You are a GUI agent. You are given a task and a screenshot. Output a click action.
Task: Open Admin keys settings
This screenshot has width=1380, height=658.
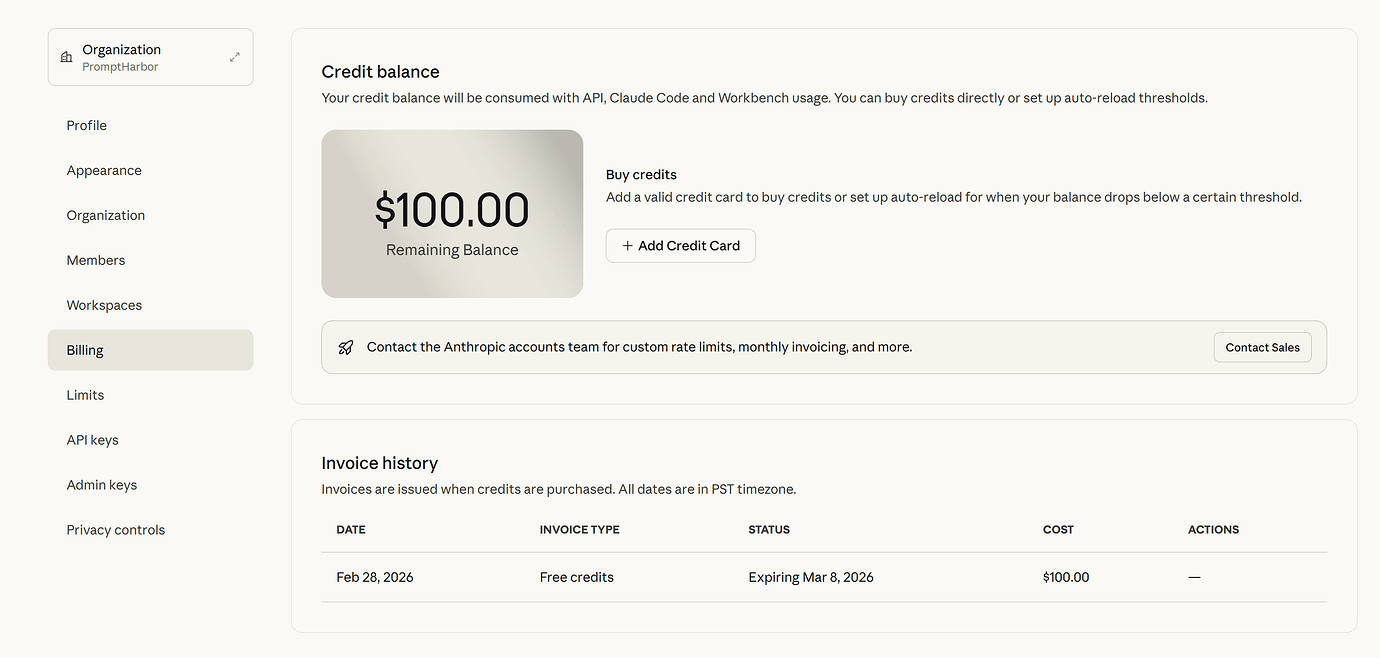click(x=102, y=485)
